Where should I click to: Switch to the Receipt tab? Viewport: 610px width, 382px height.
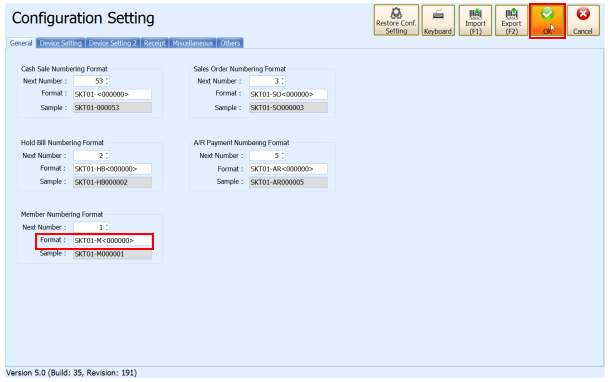(x=154, y=43)
